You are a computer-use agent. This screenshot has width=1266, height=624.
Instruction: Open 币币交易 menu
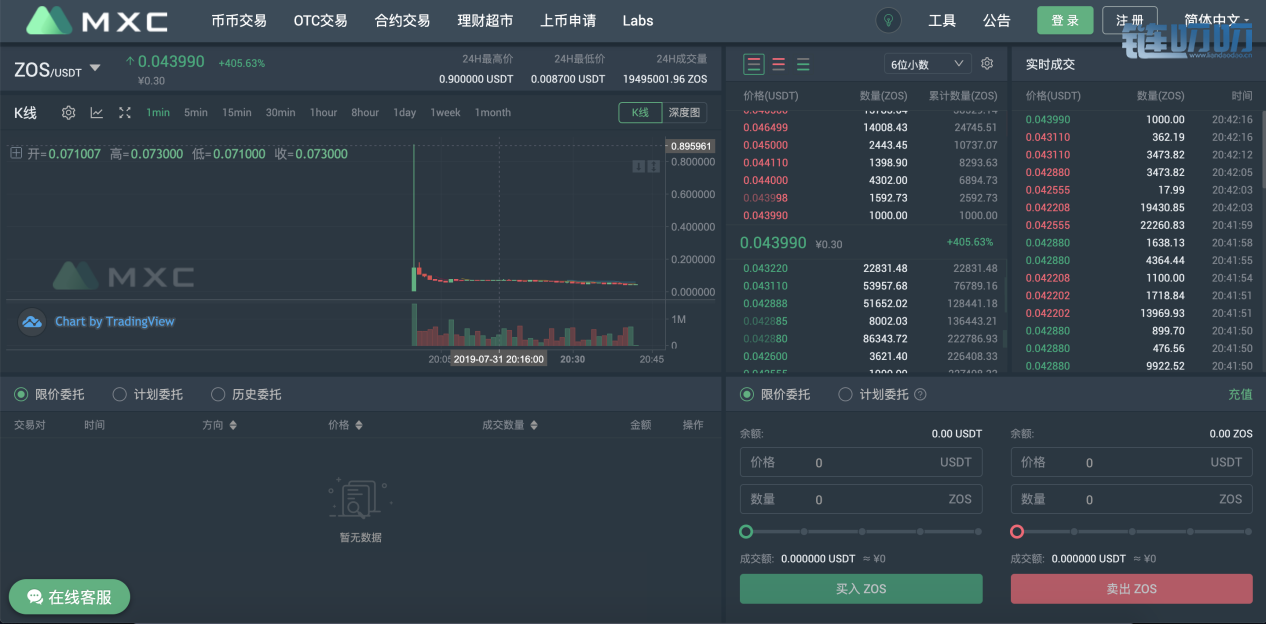[x=239, y=20]
